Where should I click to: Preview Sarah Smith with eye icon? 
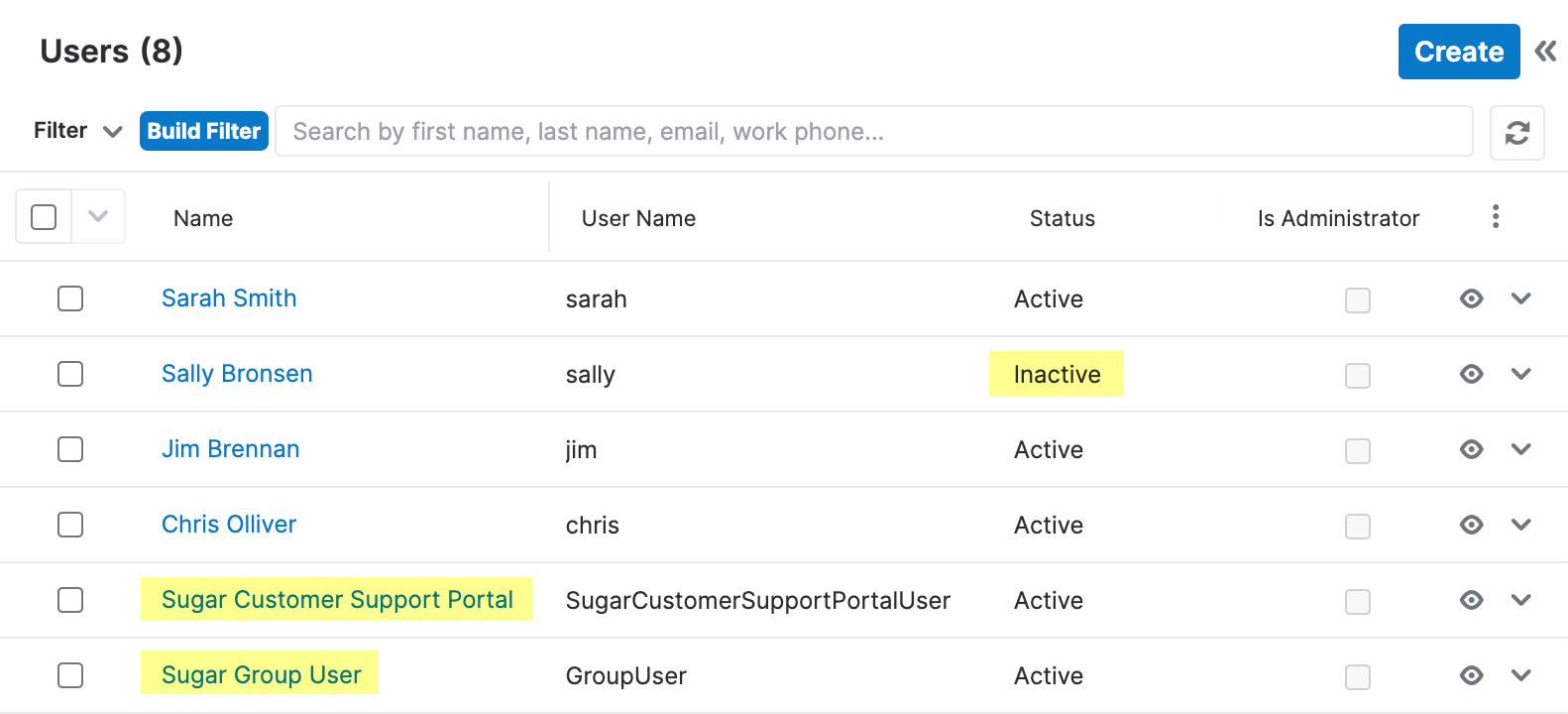(x=1471, y=298)
